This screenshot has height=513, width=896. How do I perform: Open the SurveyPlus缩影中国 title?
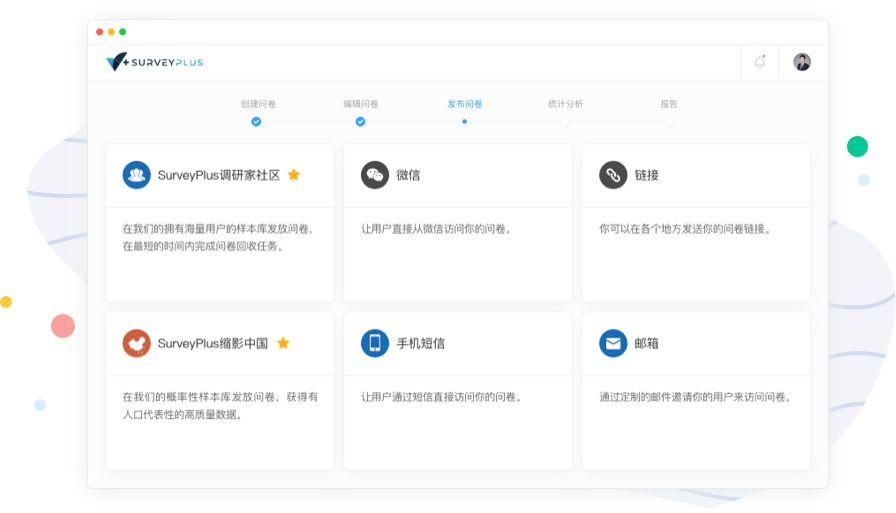pos(213,343)
